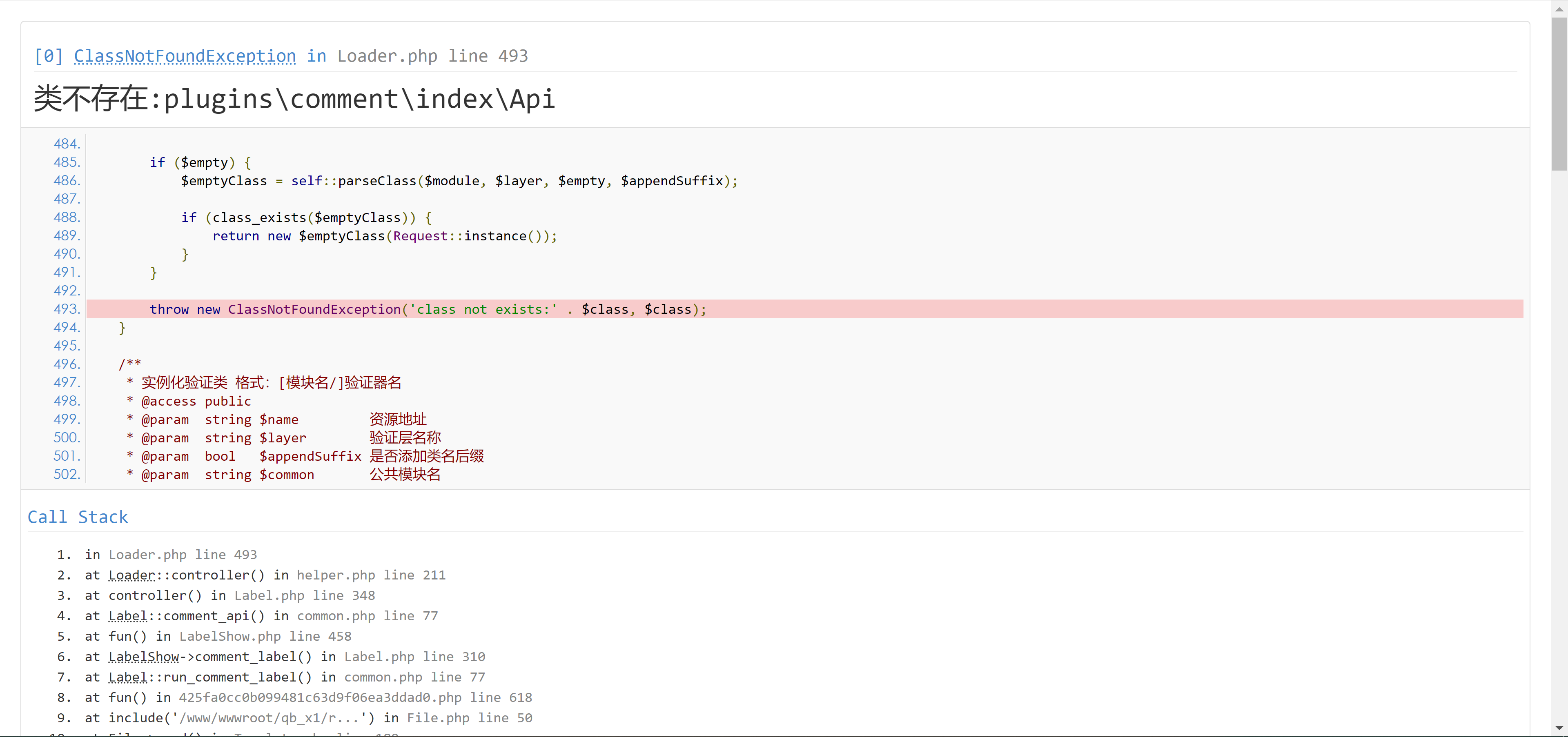Click the comment on line 497 about 验证器名

[x=263, y=382]
